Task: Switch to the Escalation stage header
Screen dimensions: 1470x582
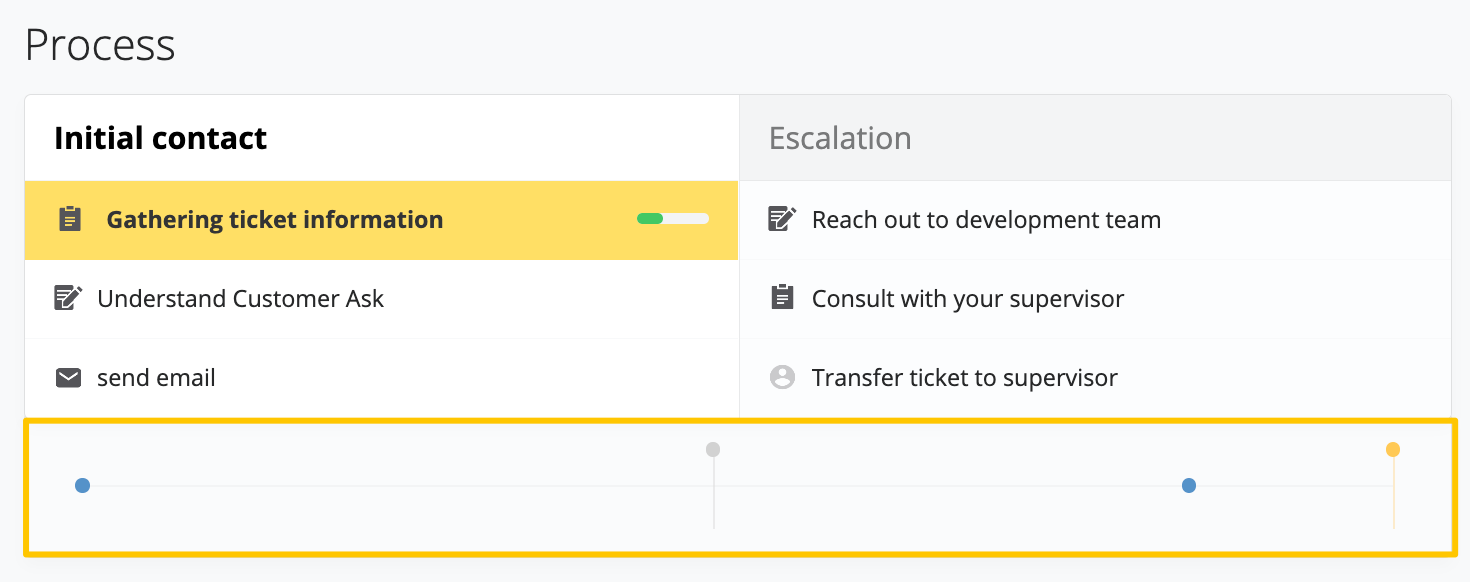Action: (840, 138)
